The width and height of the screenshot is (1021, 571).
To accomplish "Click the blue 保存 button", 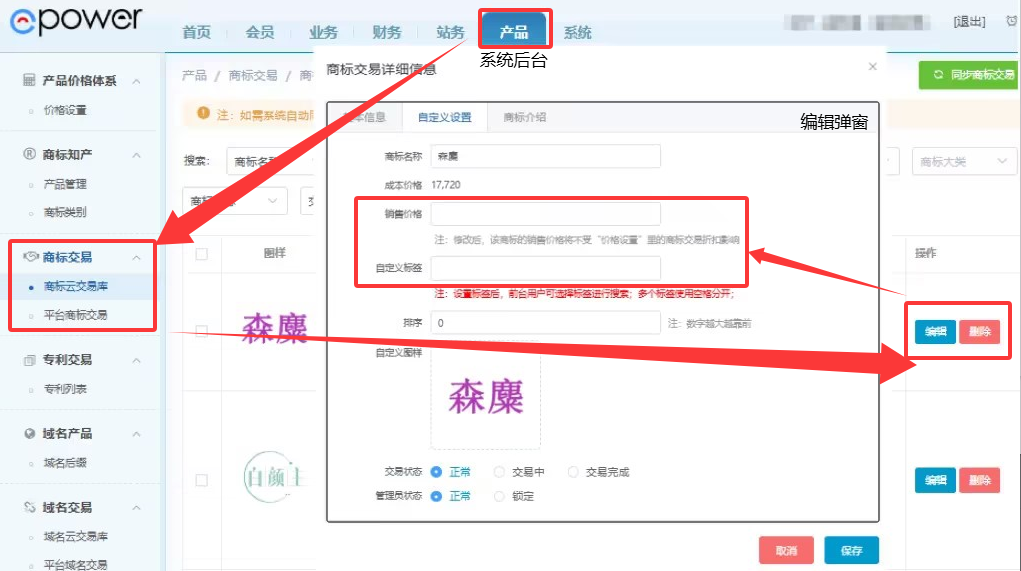I will [851, 551].
